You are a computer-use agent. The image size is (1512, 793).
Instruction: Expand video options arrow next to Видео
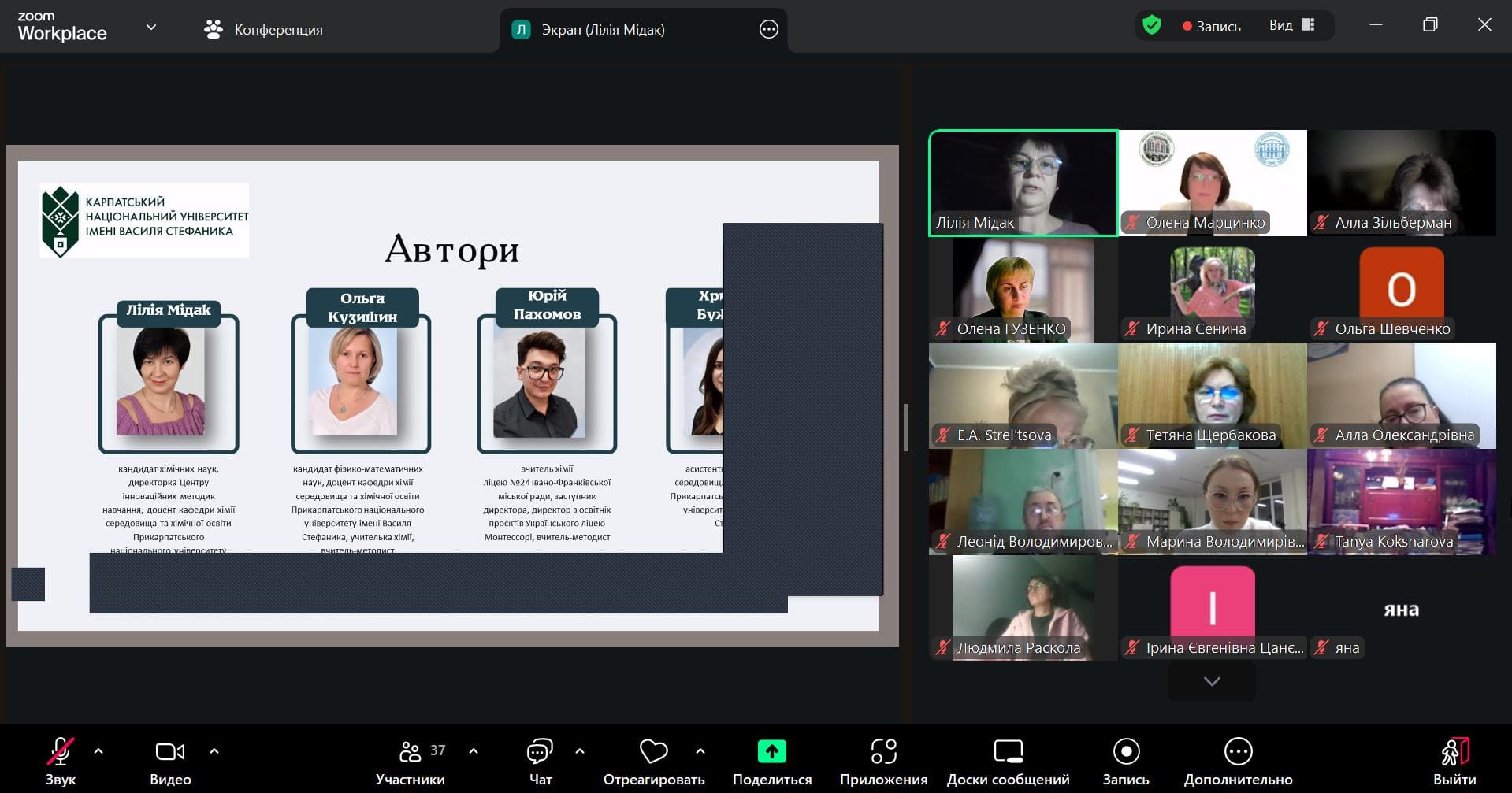214,751
